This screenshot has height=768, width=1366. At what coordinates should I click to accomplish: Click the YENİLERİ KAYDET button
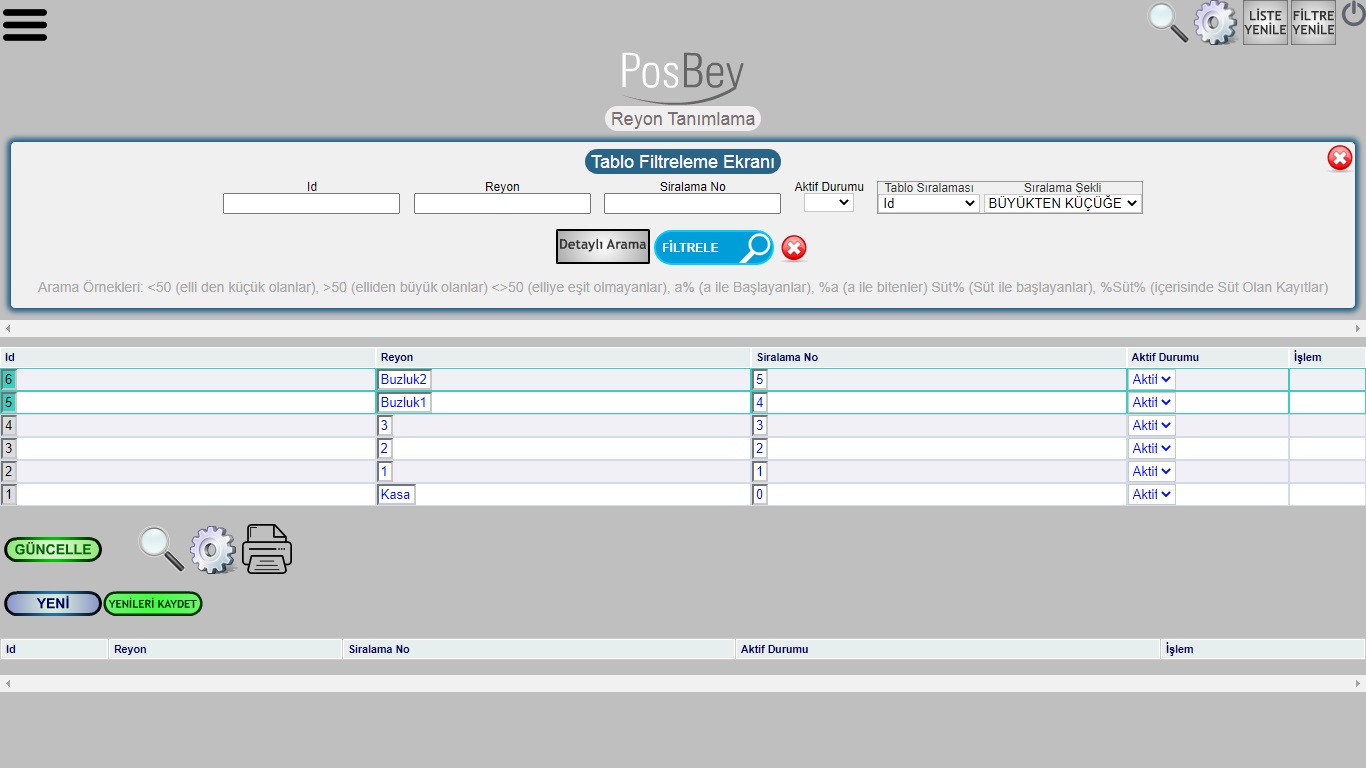[153, 603]
